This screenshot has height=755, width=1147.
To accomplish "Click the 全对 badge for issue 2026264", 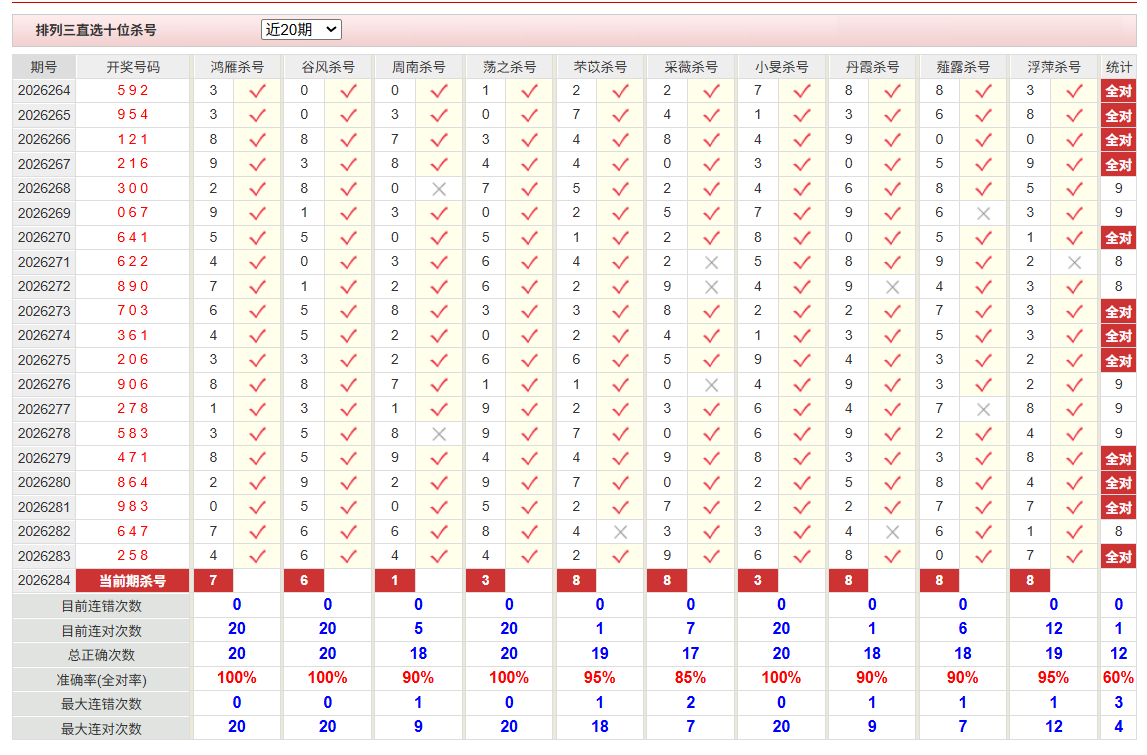I will click(x=1118, y=91).
